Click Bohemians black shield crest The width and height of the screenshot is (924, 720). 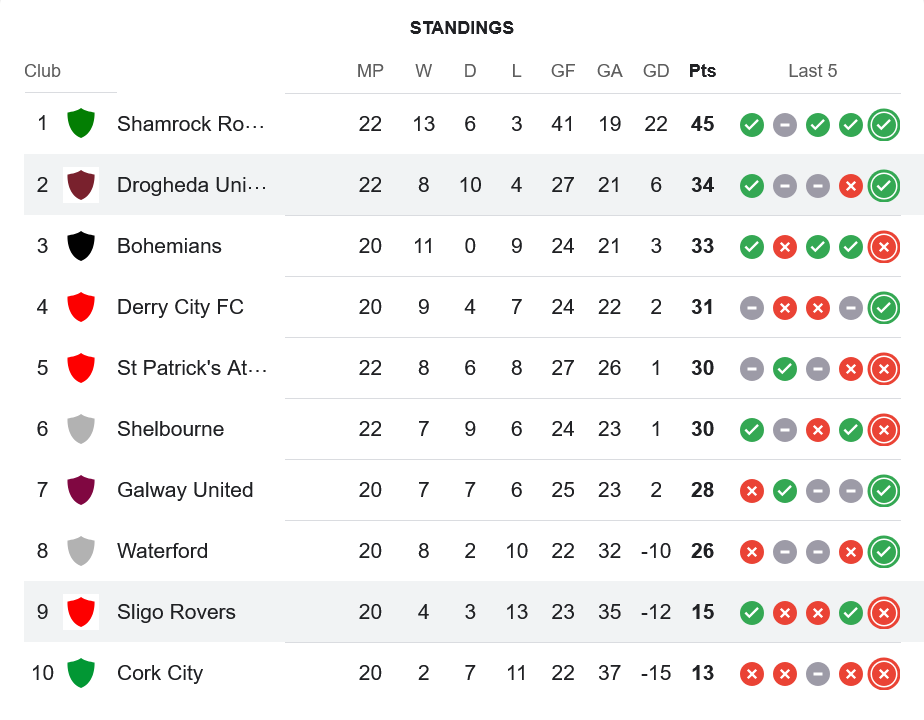click(80, 246)
